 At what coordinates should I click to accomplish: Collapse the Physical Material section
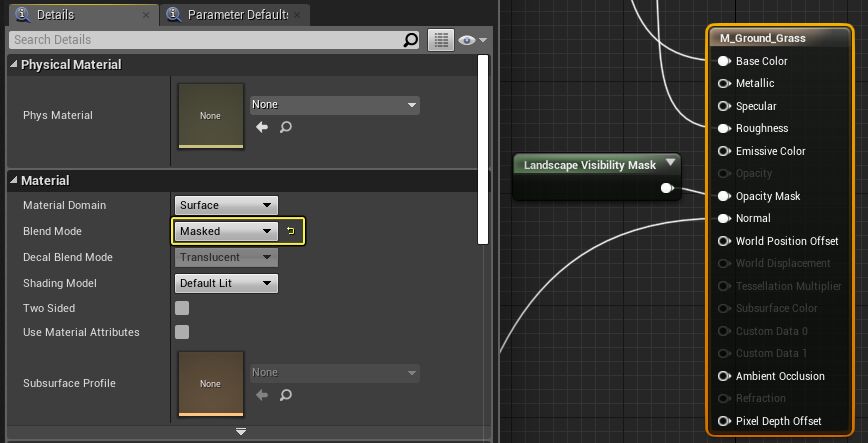click(x=14, y=65)
